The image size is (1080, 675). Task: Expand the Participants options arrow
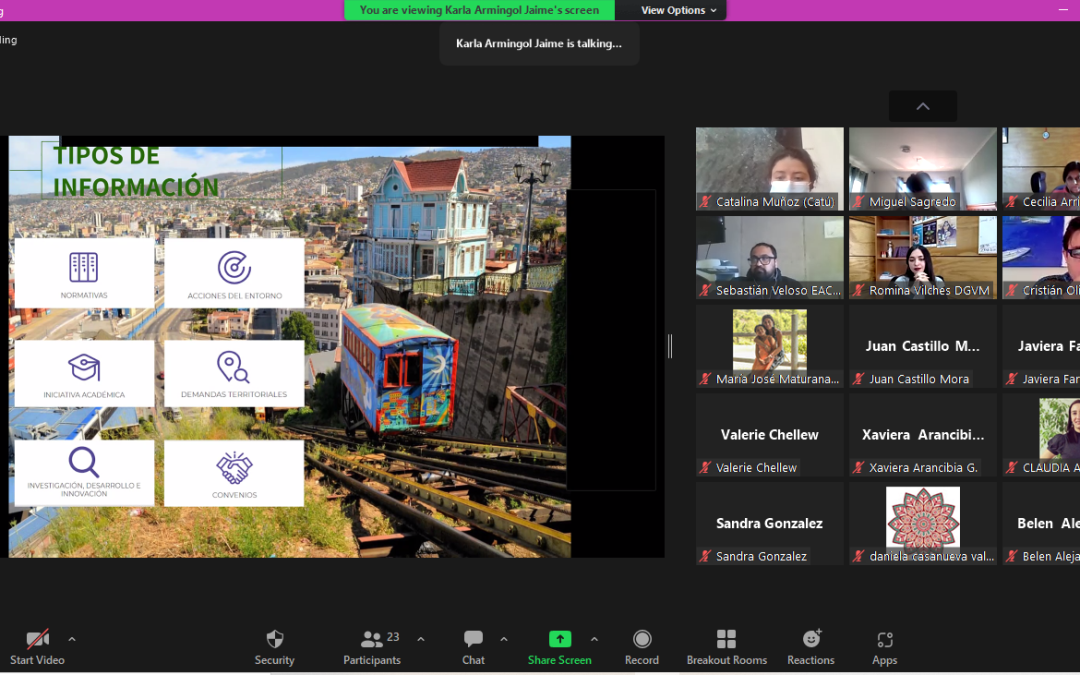[421, 639]
